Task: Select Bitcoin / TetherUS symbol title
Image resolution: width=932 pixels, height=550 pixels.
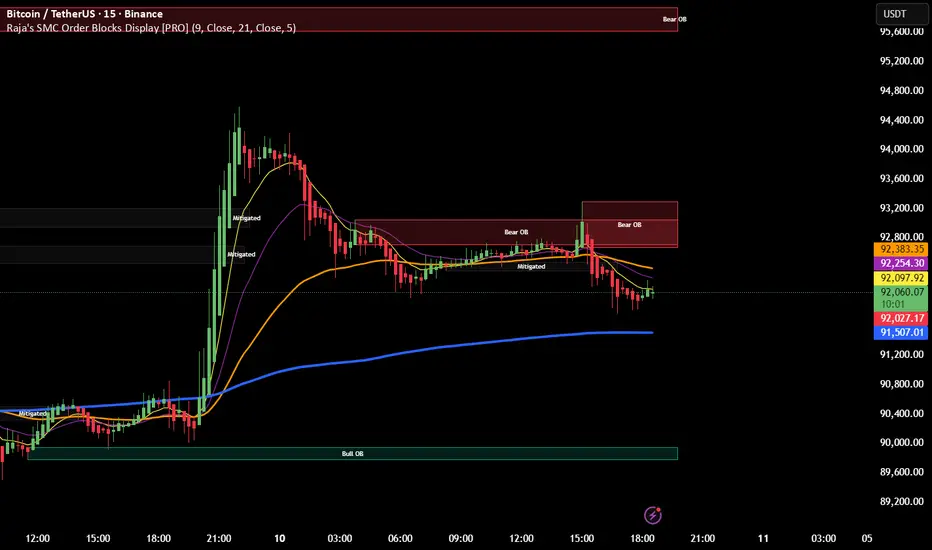Action: point(84,14)
